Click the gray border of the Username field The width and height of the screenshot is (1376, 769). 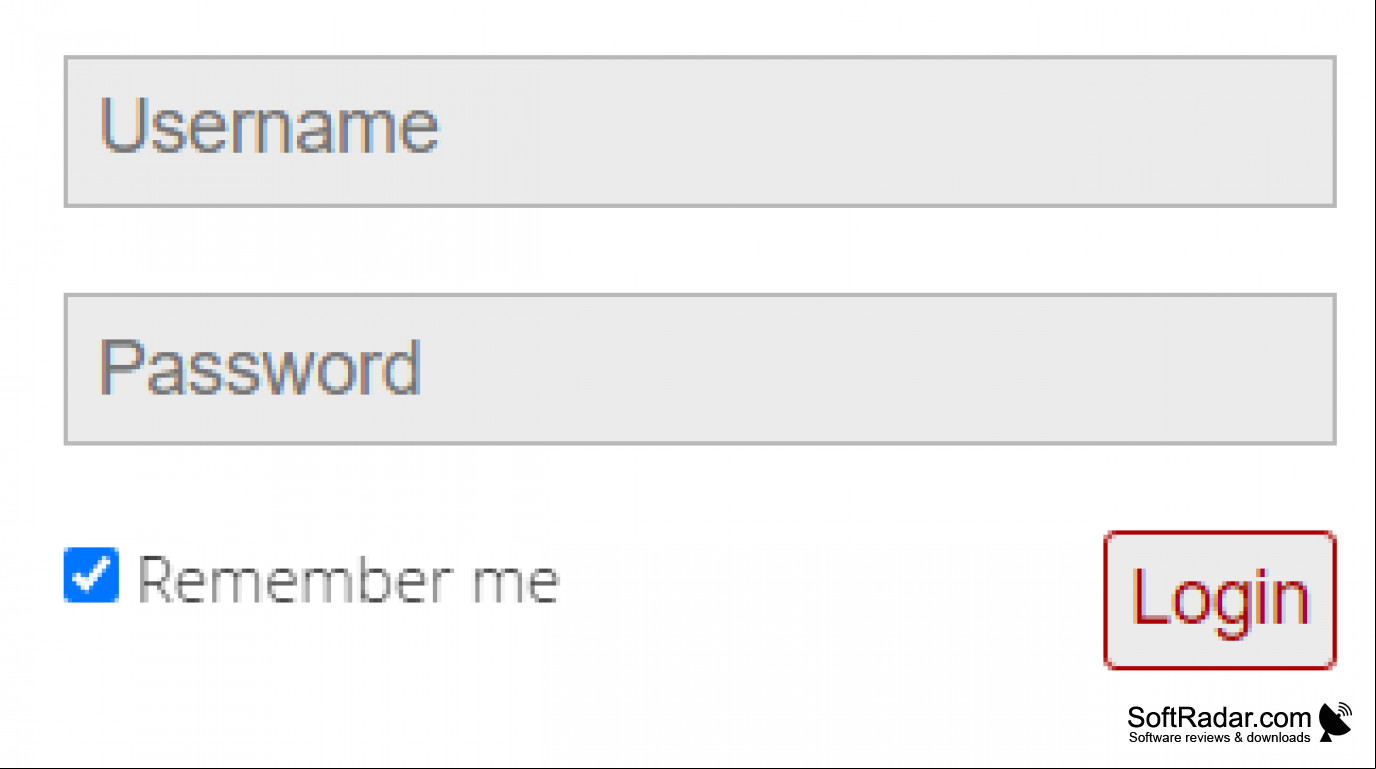[700, 57]
